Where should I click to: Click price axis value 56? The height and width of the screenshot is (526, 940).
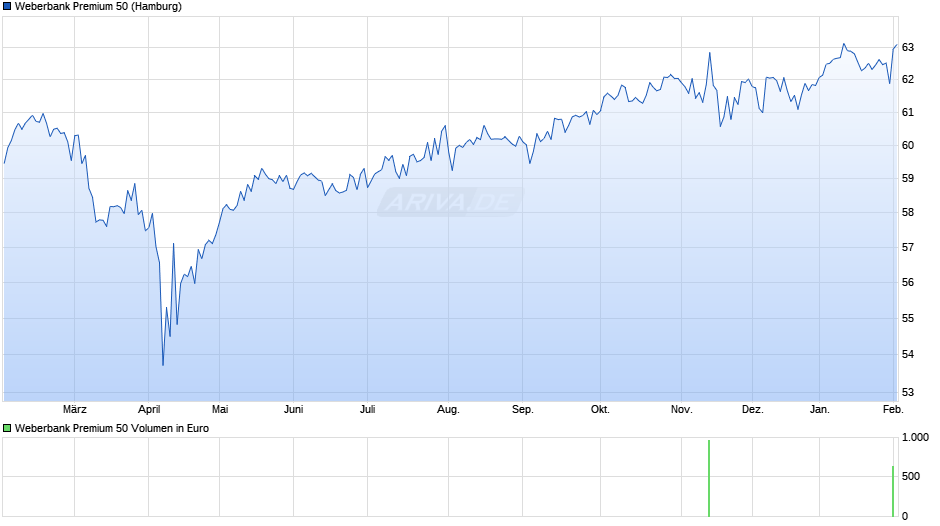pos(908,282)
